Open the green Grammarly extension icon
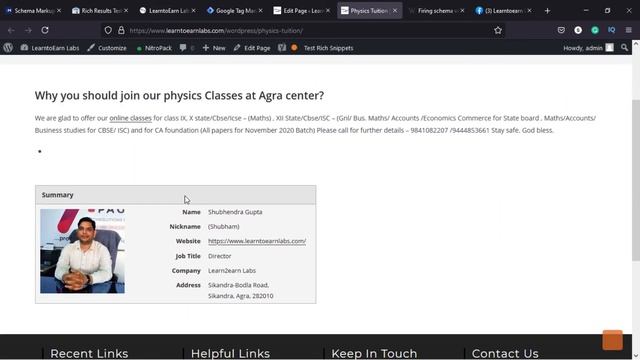This screenshot has width=640, height=360. click(x=595, y=30)
